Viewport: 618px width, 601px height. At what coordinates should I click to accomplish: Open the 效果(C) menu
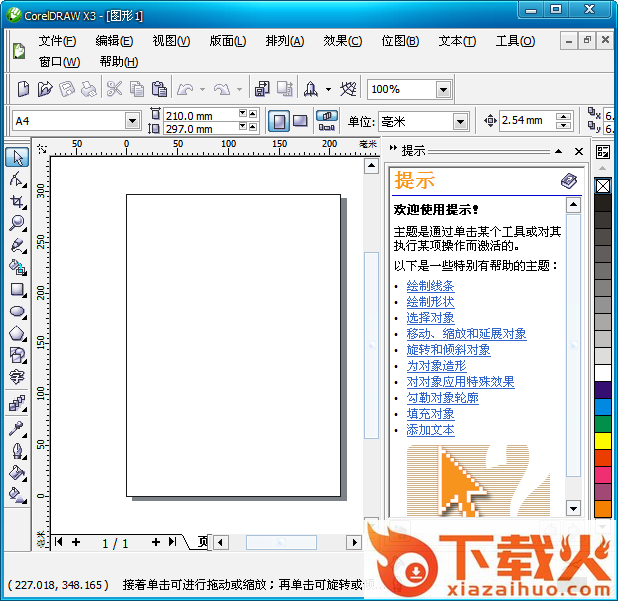(x=343, y=41)
